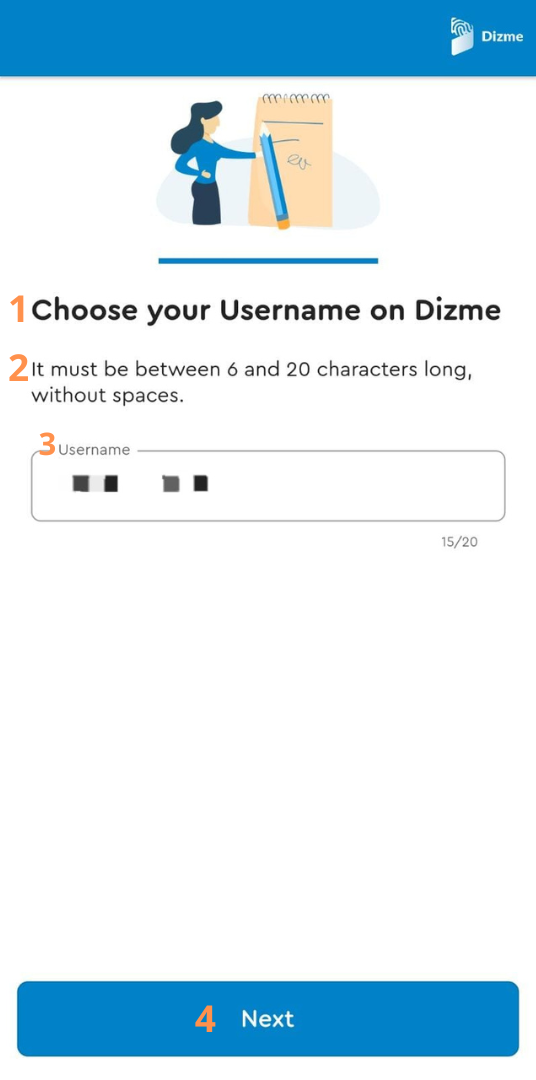Click the Dizme fingerprint logo icon
Screen dimensions: 536x1080
point(462,37)
